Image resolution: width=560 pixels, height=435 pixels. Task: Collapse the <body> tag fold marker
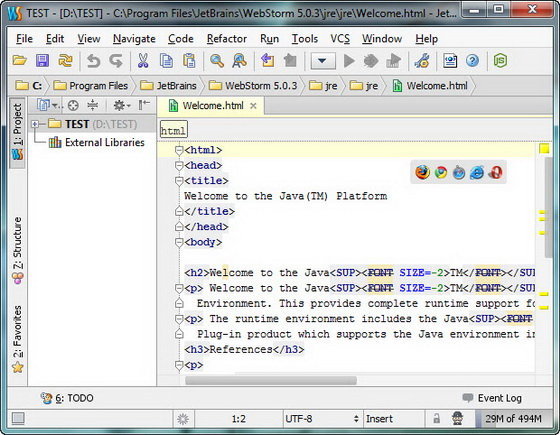[x=179, y=243]
